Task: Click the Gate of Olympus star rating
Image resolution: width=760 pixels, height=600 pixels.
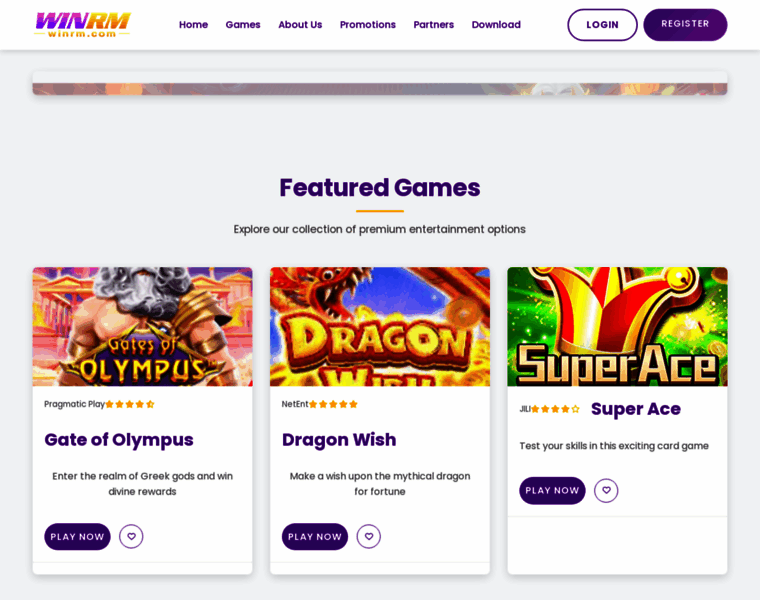Action: coord(130,404)
